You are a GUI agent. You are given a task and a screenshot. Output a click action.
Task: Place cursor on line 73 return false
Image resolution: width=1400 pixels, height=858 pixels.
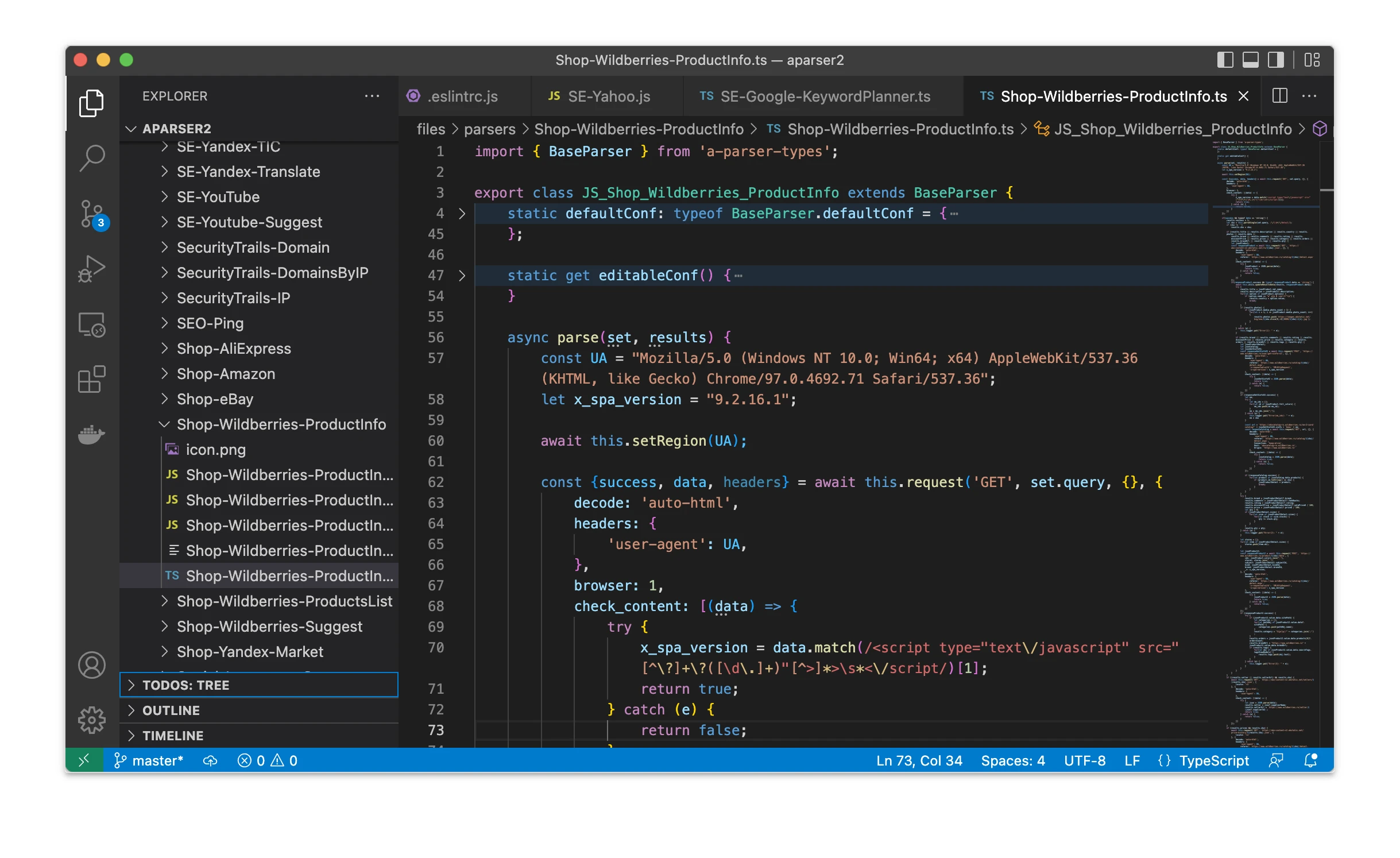(694, 731)
